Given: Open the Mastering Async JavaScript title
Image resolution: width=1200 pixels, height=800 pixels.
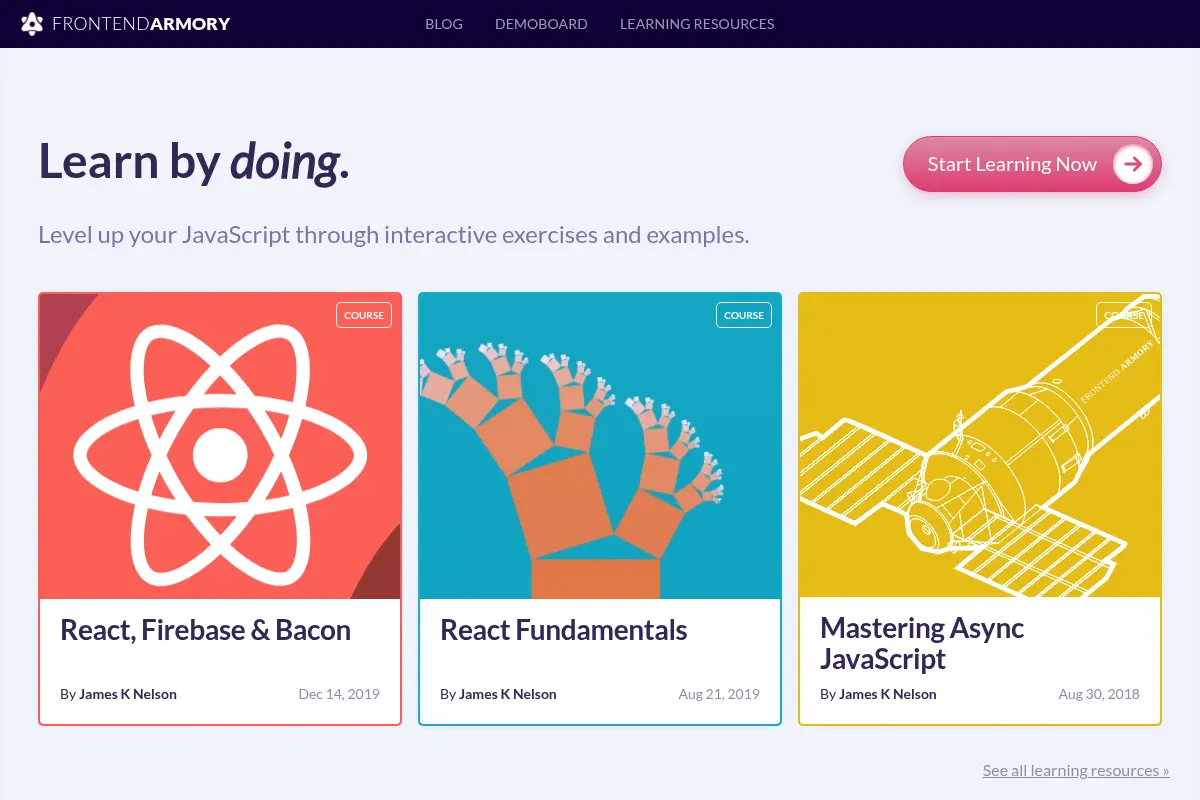Looking at the screenshot, I should 922,643.
